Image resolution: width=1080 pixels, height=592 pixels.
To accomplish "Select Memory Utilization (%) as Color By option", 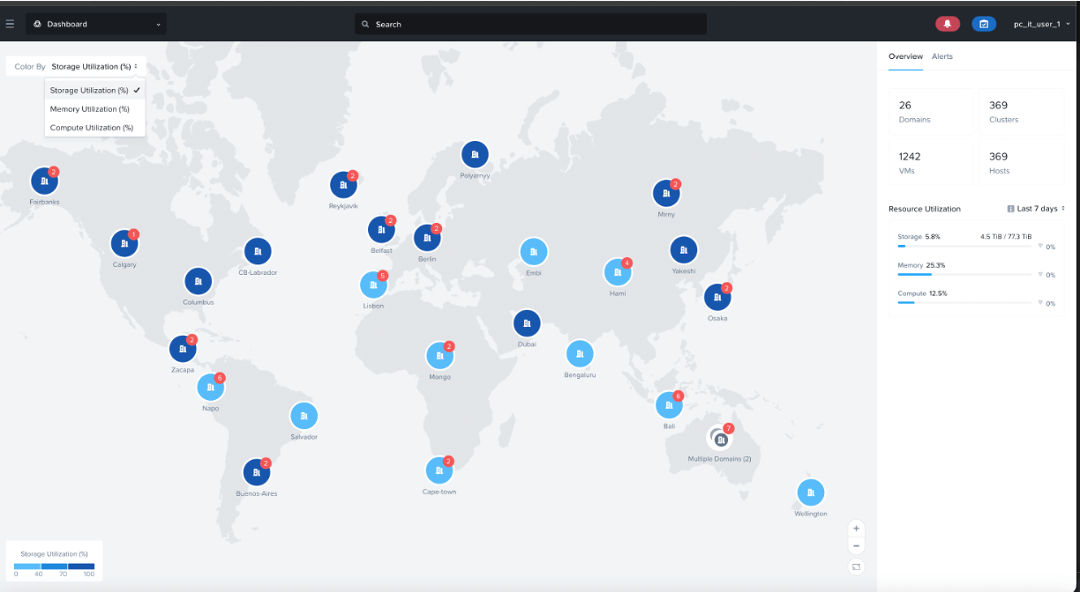I will (x=91, y=108).
